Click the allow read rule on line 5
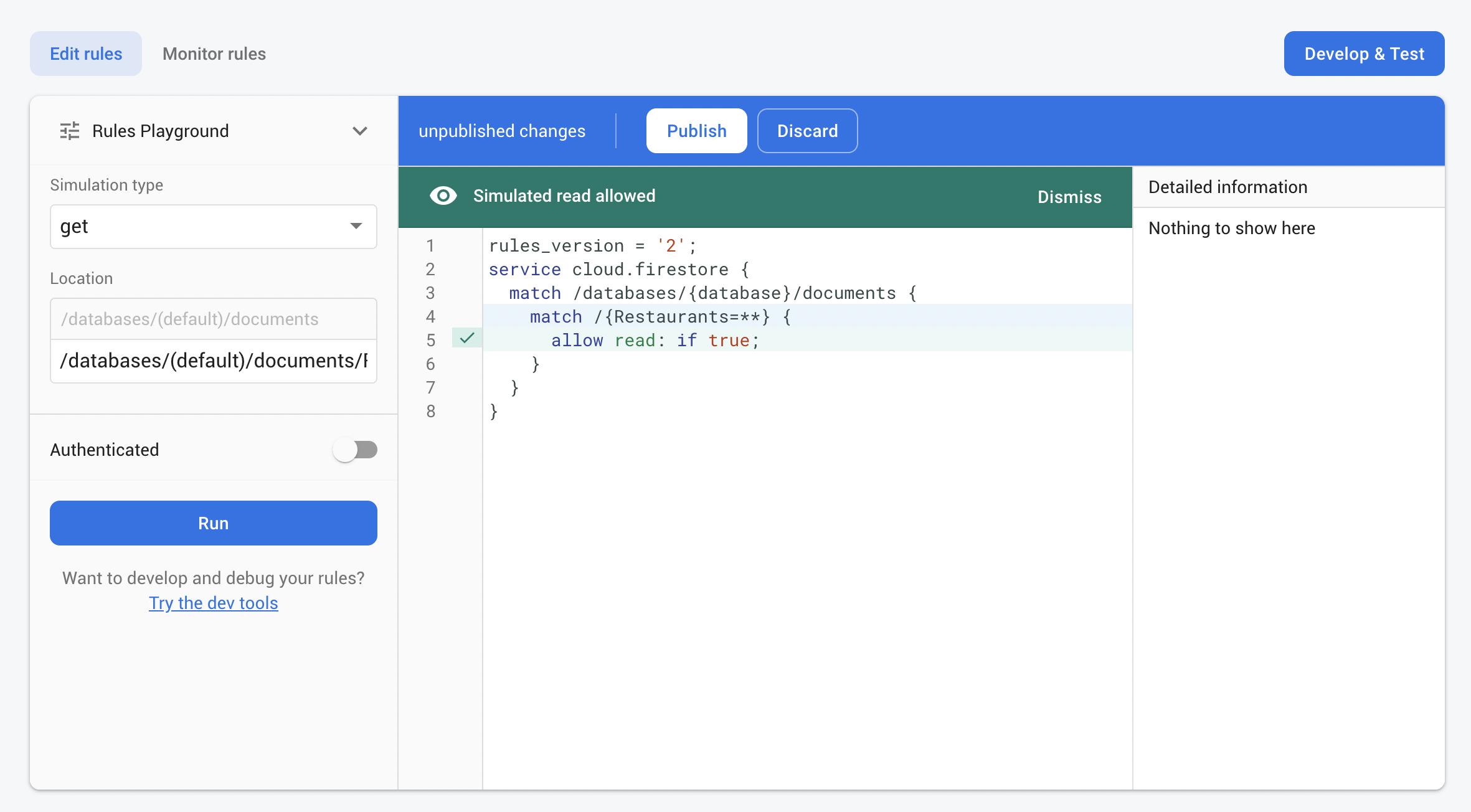The width and height of the screenshot is (1471, 812). click(655, 341)
